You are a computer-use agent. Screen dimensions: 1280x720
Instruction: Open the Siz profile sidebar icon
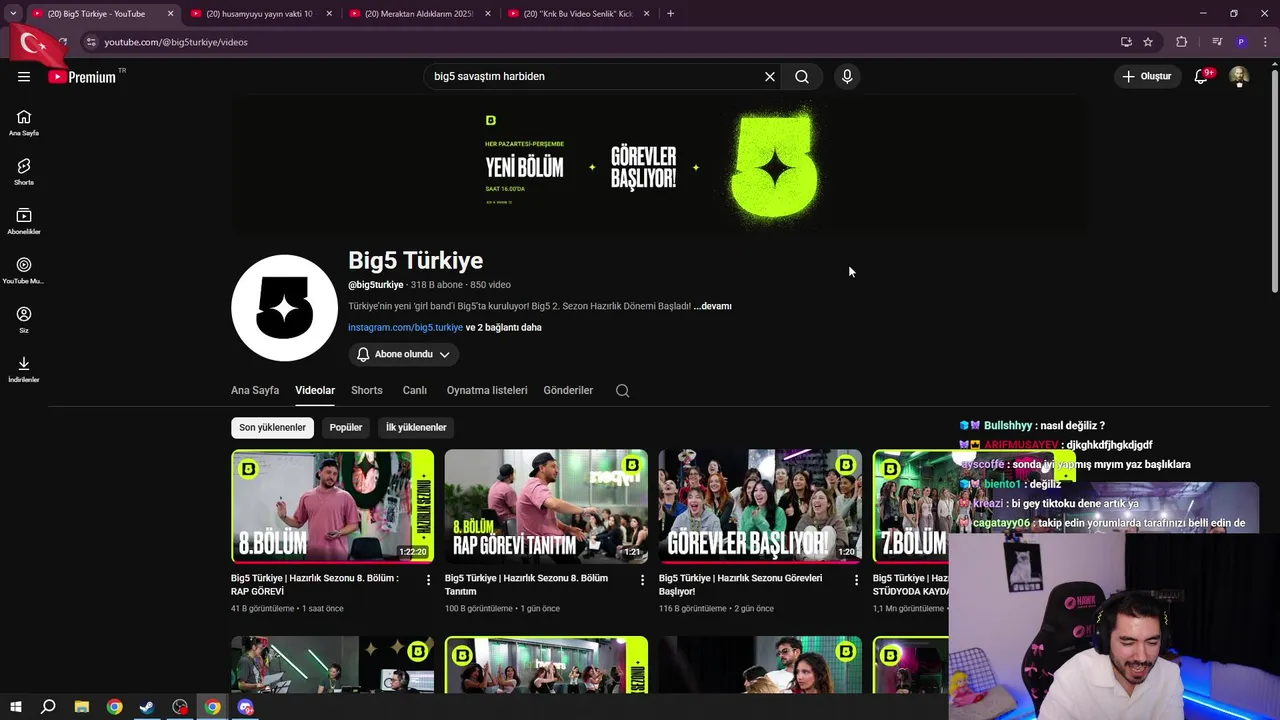(24, 320)
